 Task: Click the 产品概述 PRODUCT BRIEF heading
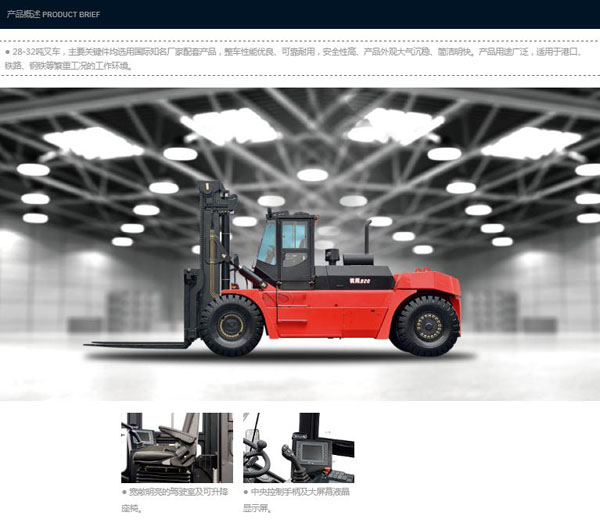tap(54, 15)
